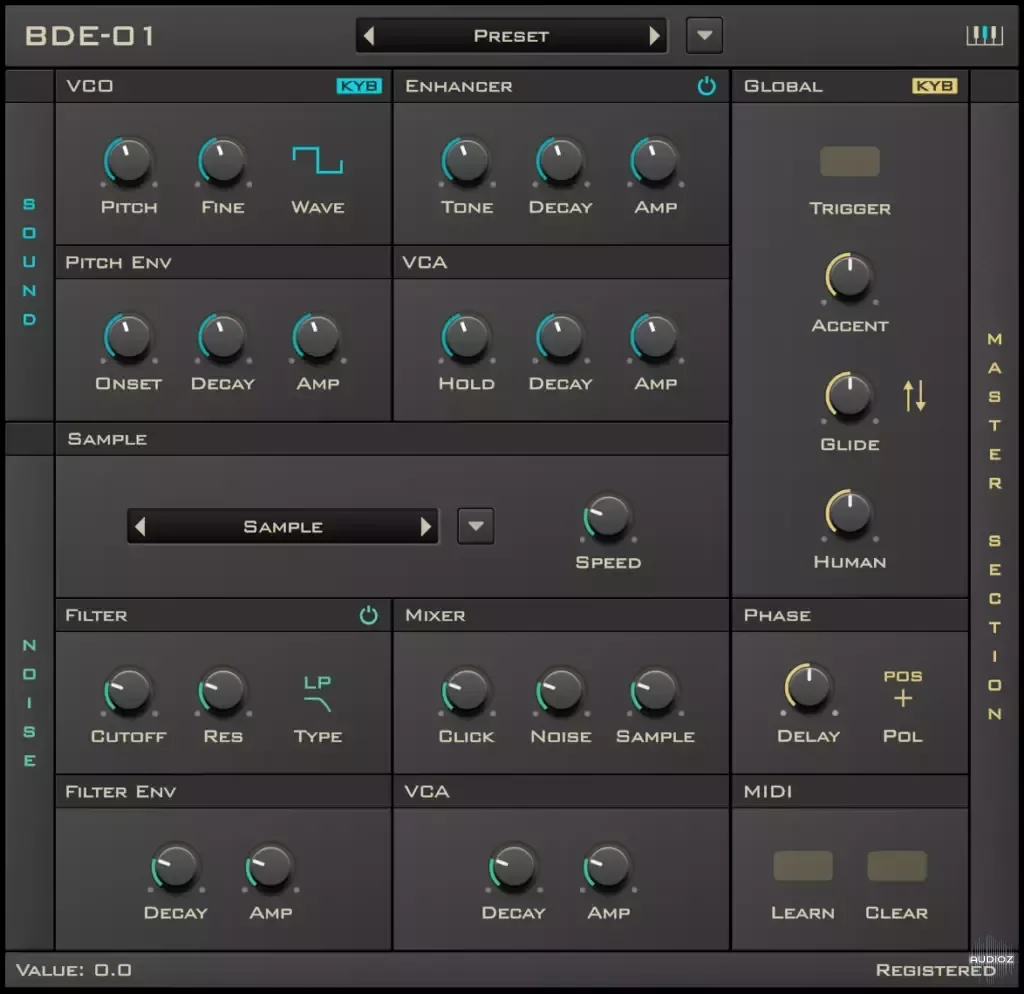This screenshot has width=1024, height=994.
Task: Click the Sample name display
Action: point(283,526)
